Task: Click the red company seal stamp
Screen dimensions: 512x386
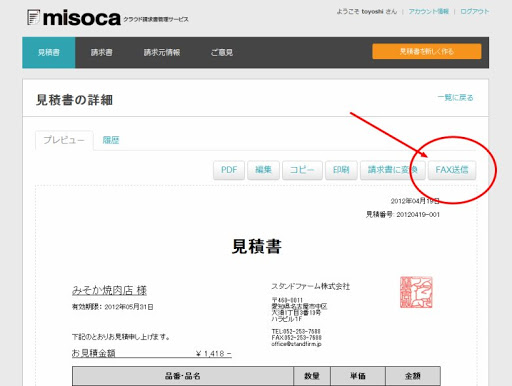Action: pos(416,292)
